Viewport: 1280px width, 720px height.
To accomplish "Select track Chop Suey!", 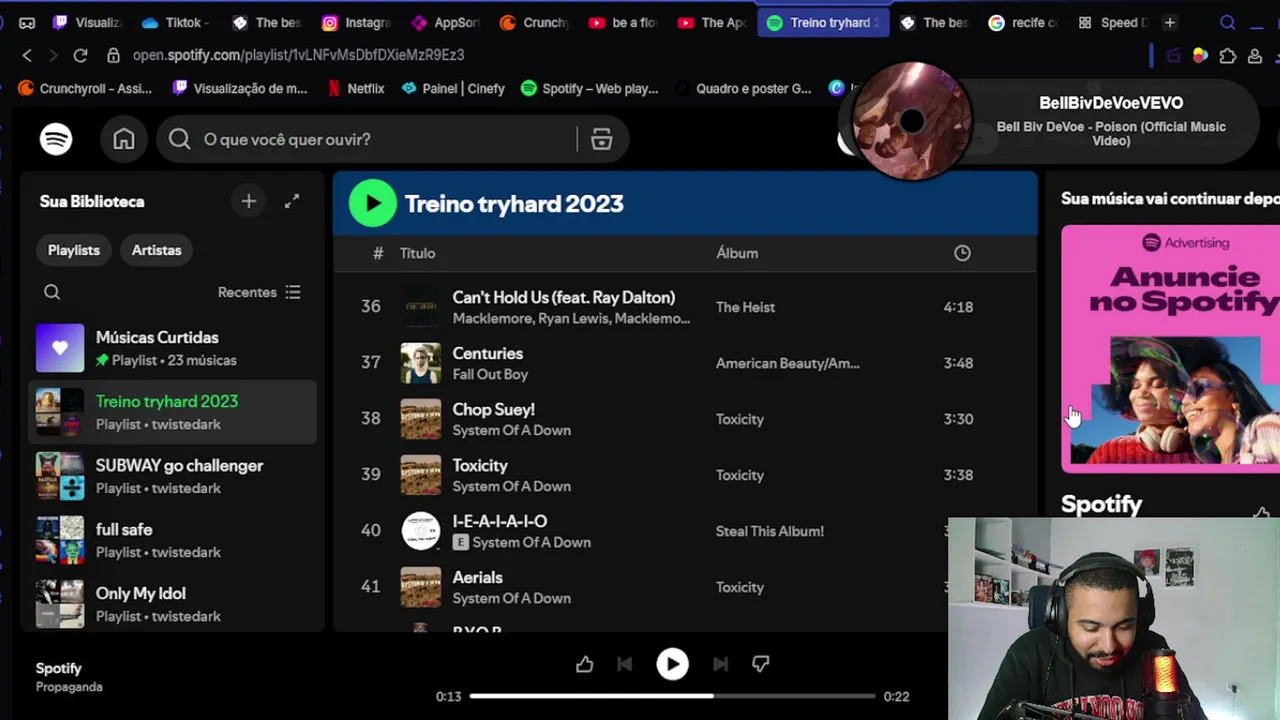I will (x=685, y=419).
